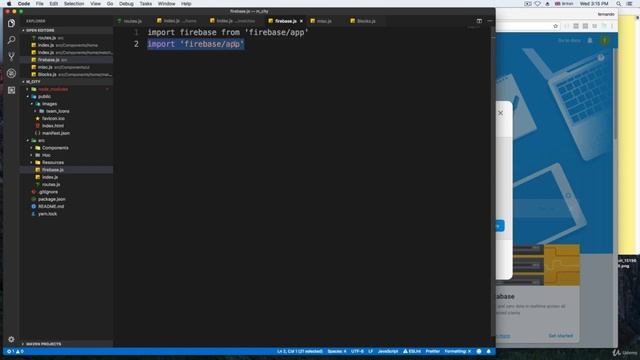640x360 pixels.
Task: Open Spotlight search in macOS menu bar
Action: [618, 4]
